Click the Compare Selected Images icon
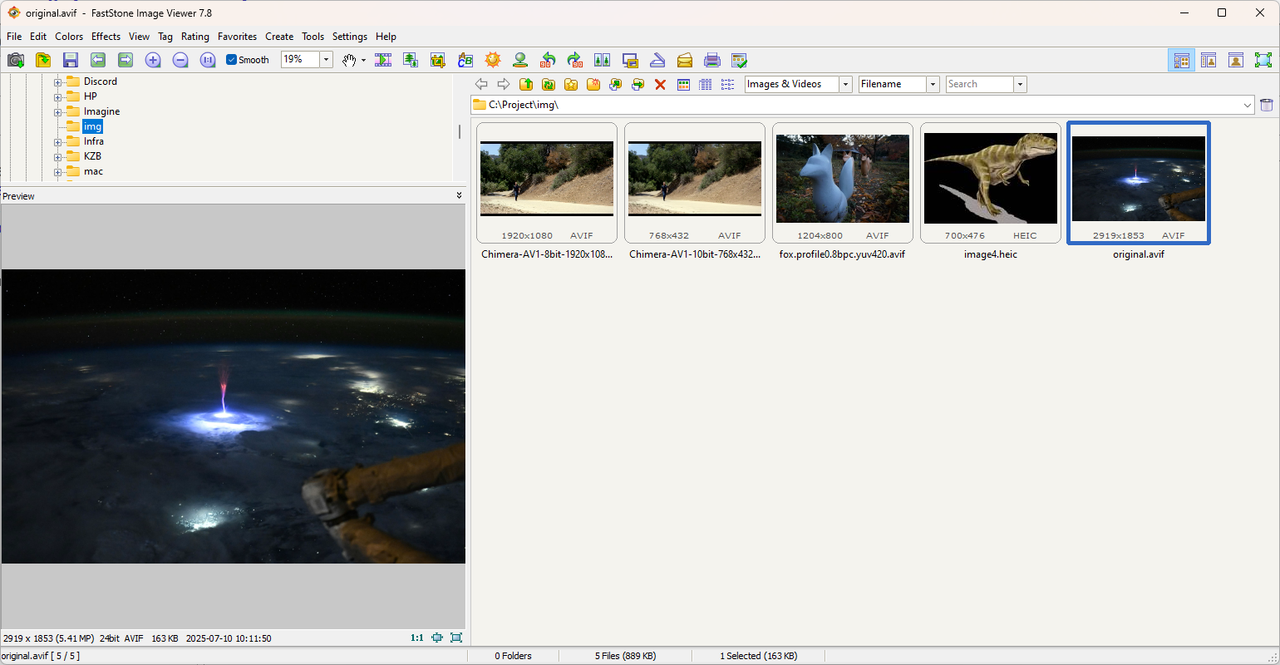The width and height of the screenshot is (1280, 665). click(602, 60)
